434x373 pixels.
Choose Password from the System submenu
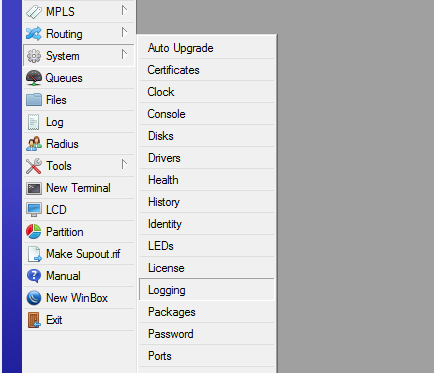click(207, 334)
